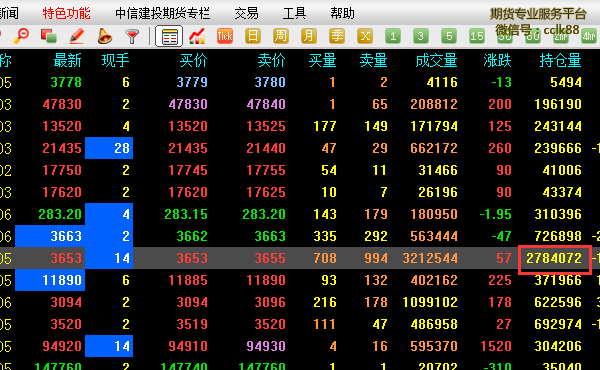Sort by 持仓量 column header

pyautogui.click(x=561, y=60)
